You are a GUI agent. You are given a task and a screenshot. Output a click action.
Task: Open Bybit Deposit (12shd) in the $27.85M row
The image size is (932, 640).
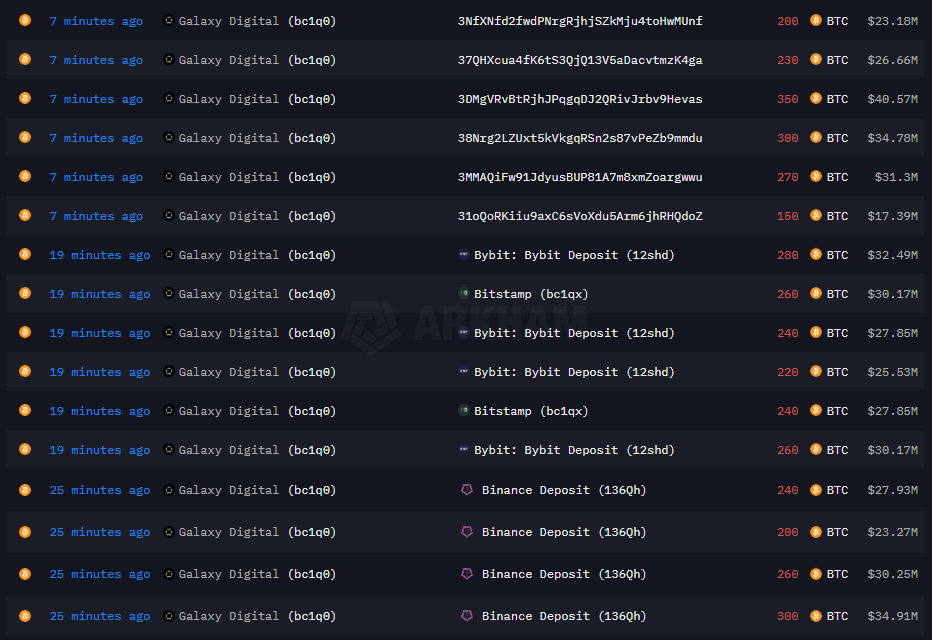(x=574, y=333)
